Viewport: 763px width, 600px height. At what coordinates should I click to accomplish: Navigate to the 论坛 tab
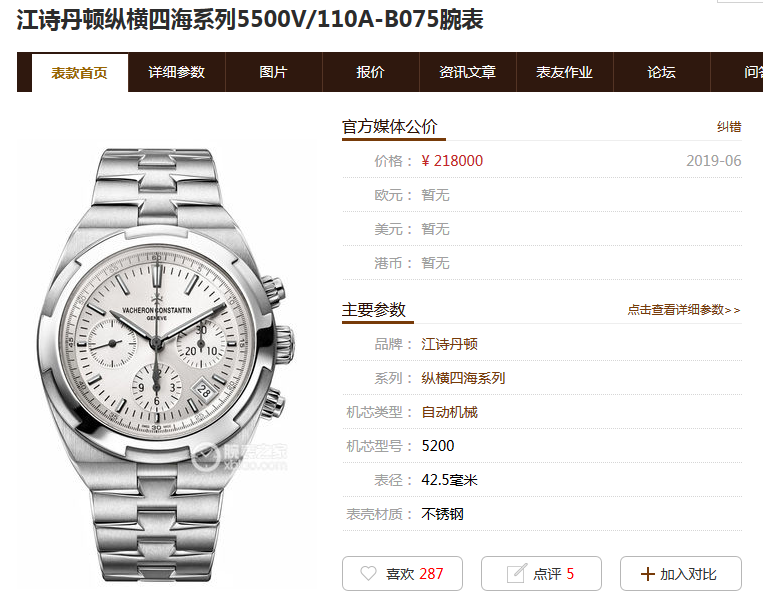point(661,72)
